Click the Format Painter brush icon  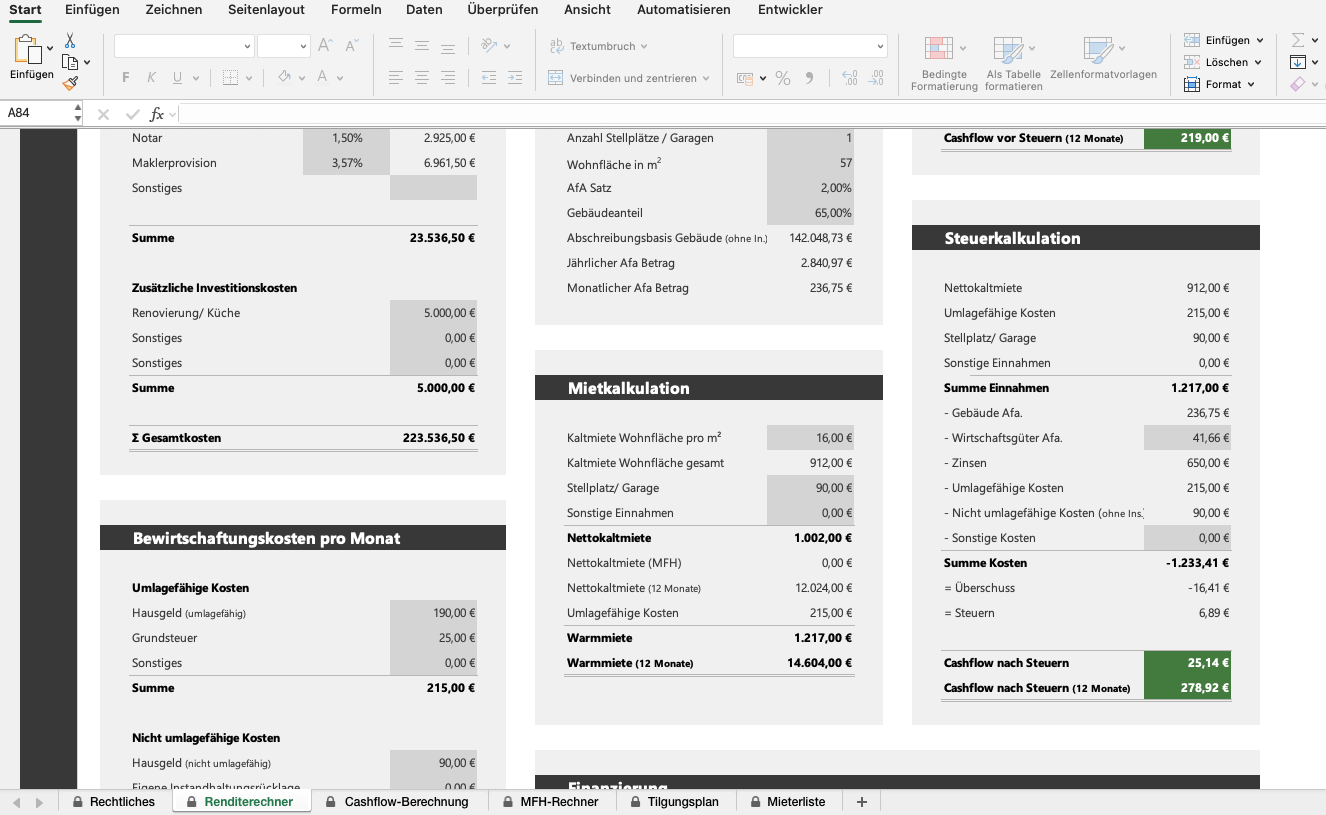point(71,84)
